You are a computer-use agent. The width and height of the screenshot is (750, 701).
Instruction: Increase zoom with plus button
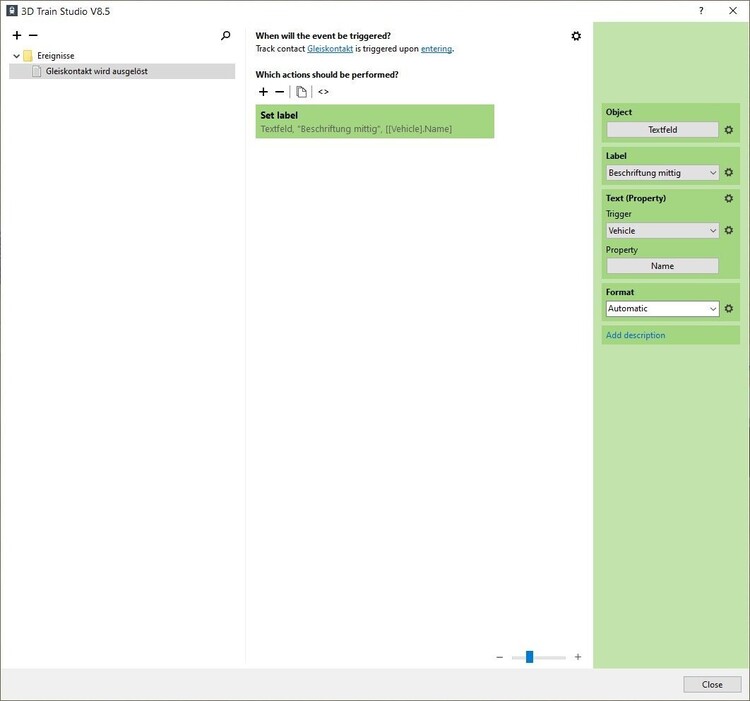[x=578, y=657]
